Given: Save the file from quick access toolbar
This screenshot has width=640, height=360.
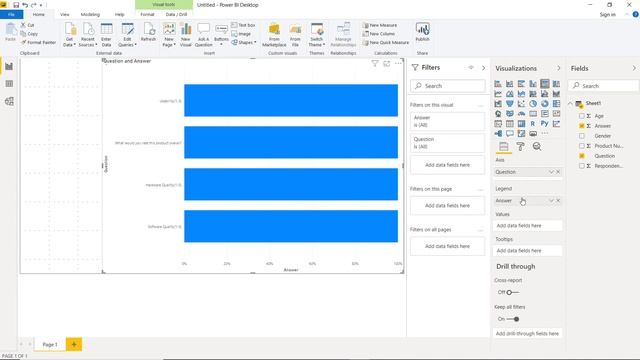Looking at the screenshot, I should (x=16, y=5).
